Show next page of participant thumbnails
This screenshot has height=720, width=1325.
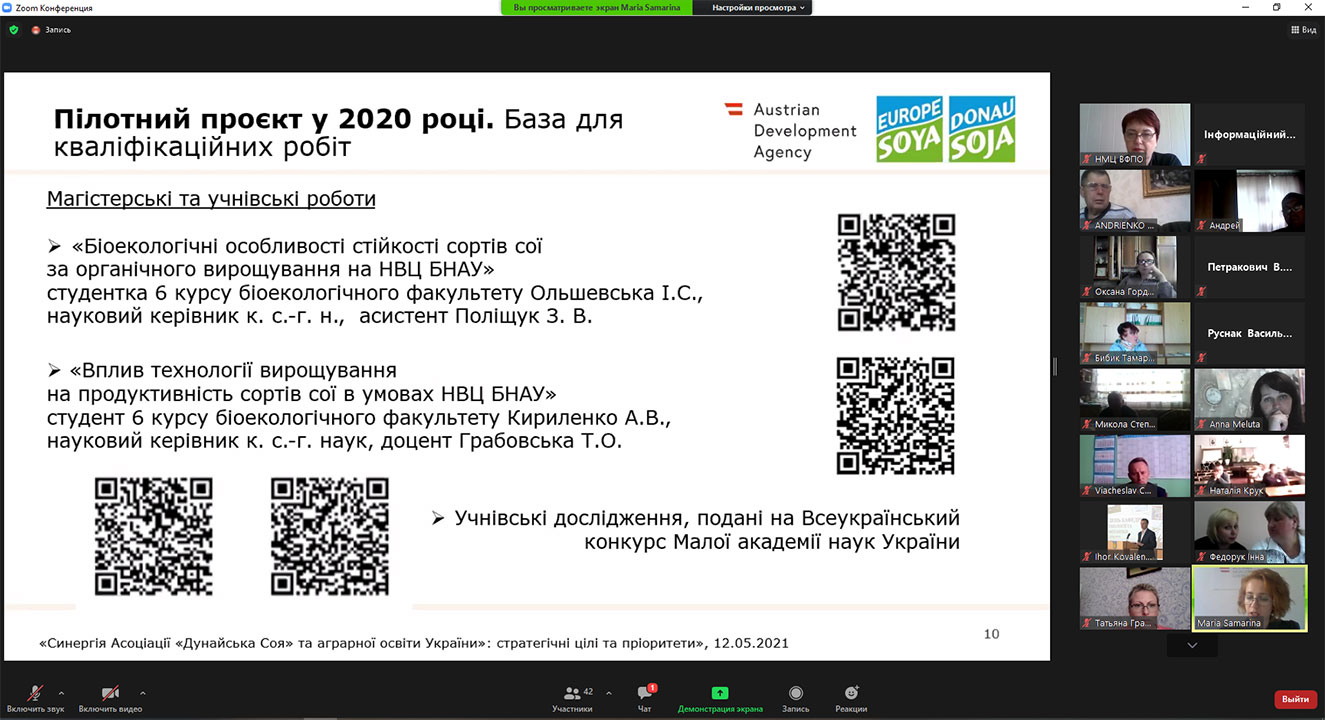[x=1192, y=646]
